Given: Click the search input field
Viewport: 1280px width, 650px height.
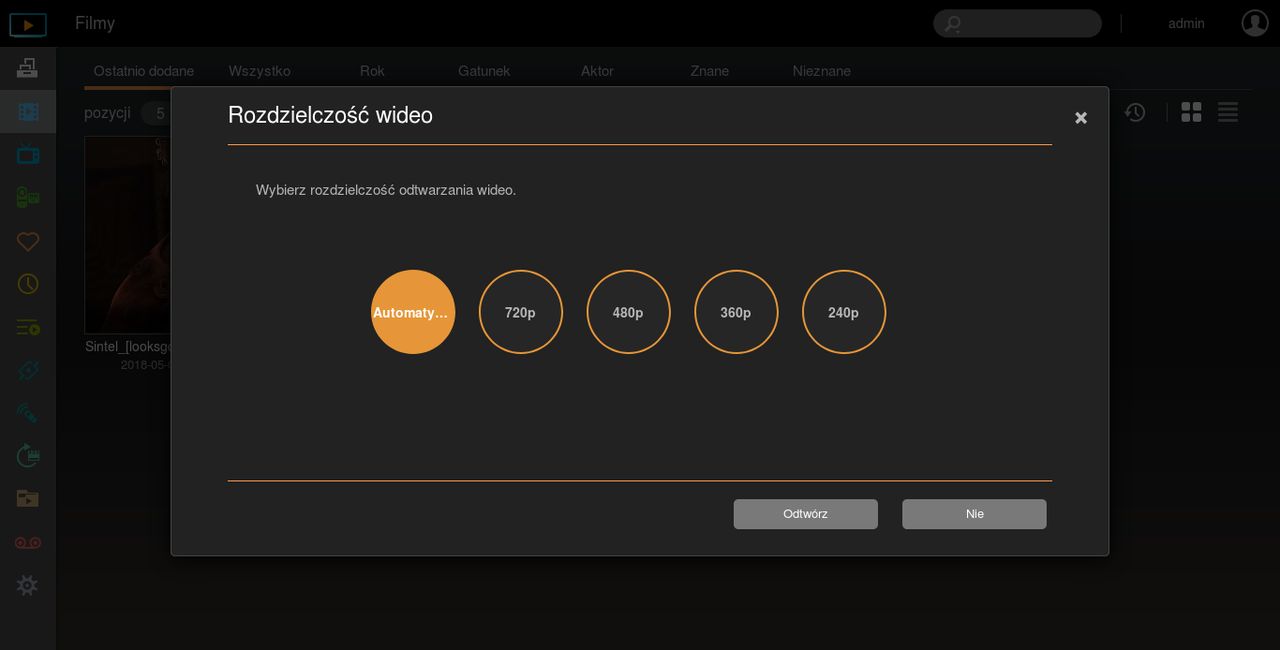Looking at the screenshot, I should pos(1017,23).
